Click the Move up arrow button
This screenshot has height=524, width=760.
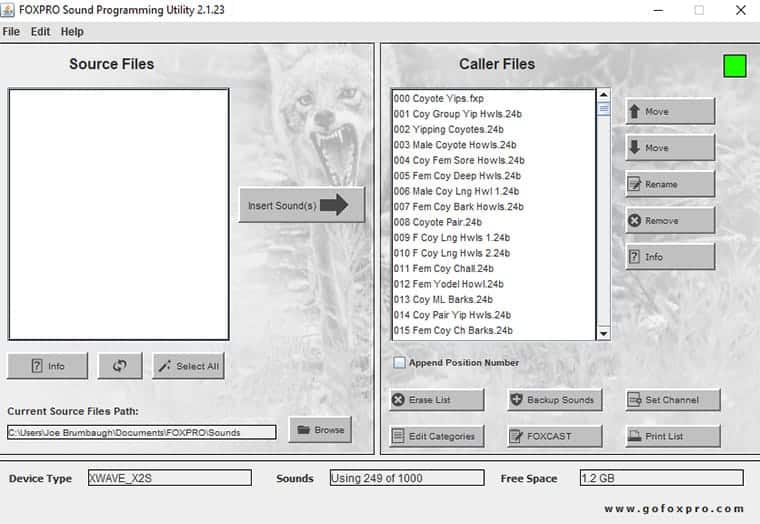(x=670, y=111)
